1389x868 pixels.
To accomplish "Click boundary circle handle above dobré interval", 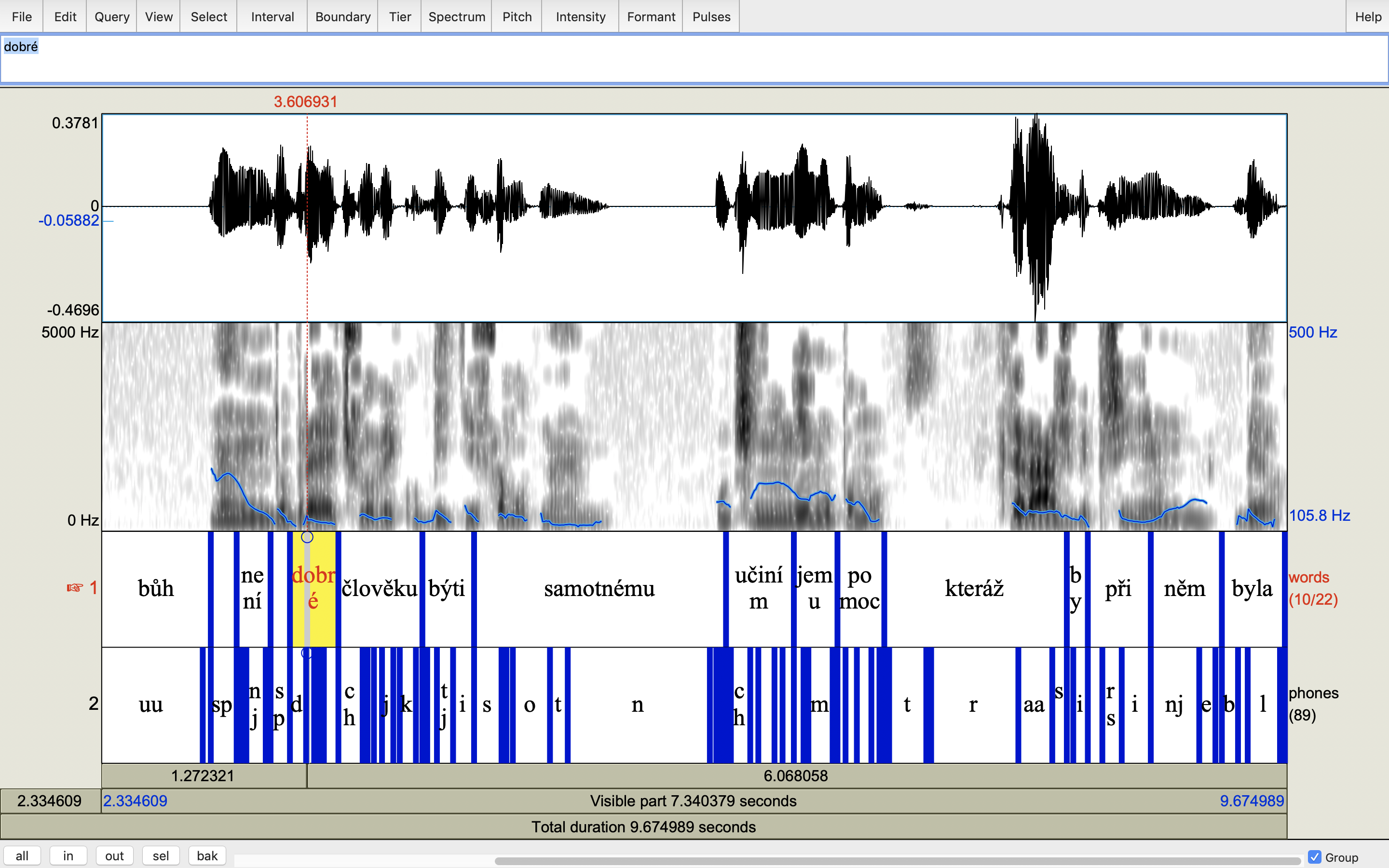I will click(x=307, y=537).
